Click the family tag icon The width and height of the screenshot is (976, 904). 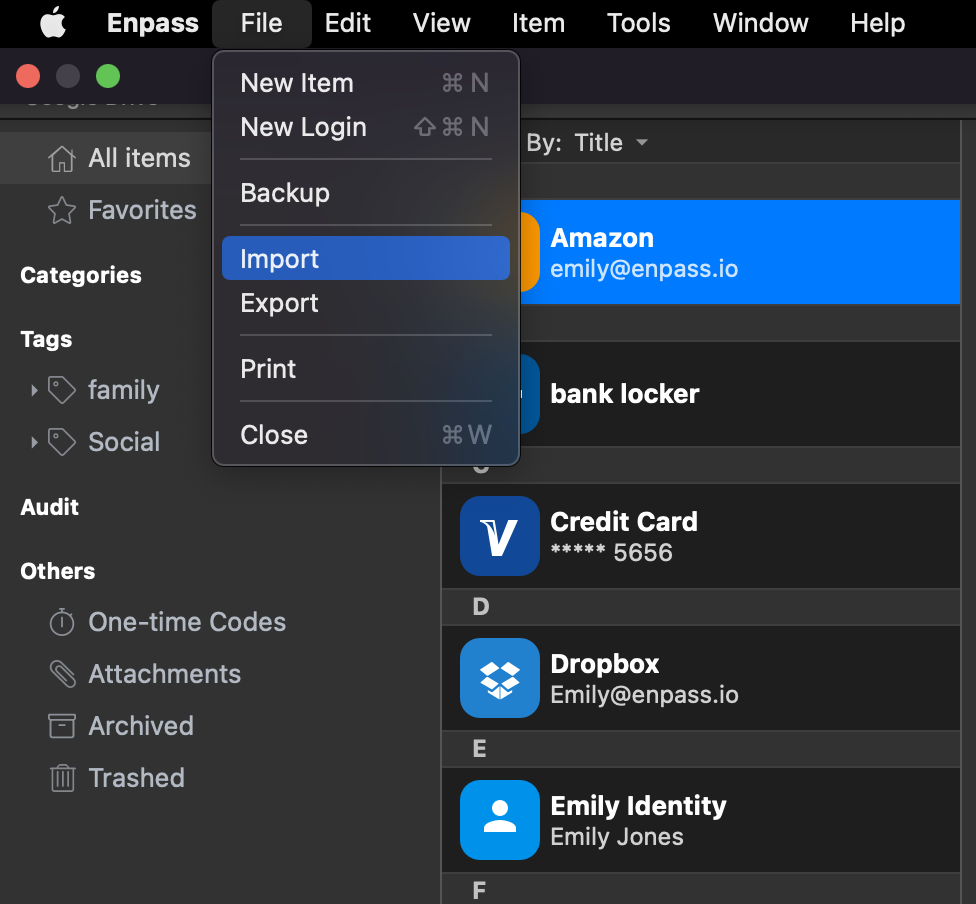click(62, 390)
